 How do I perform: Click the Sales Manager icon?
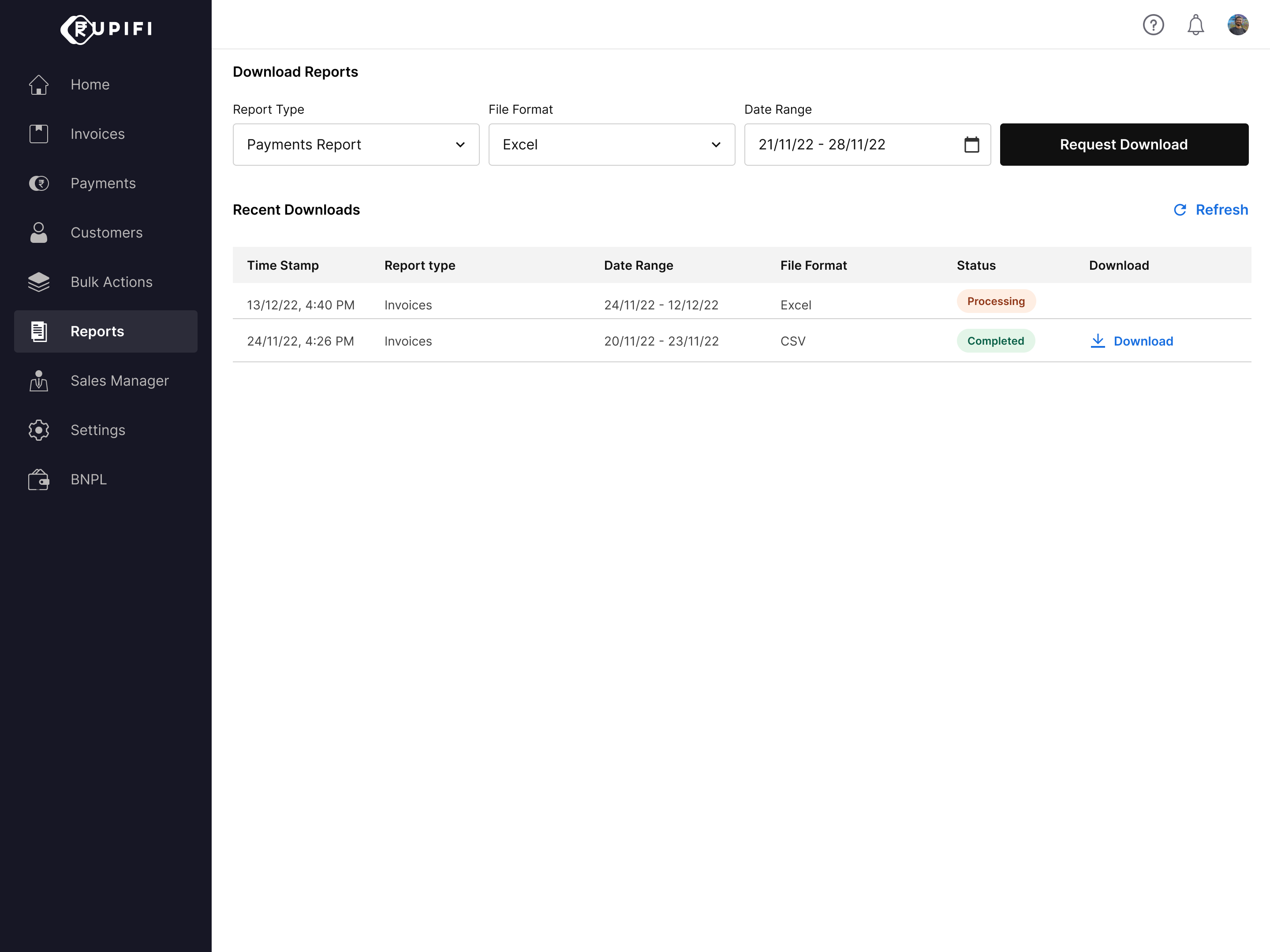pos(38,381)
